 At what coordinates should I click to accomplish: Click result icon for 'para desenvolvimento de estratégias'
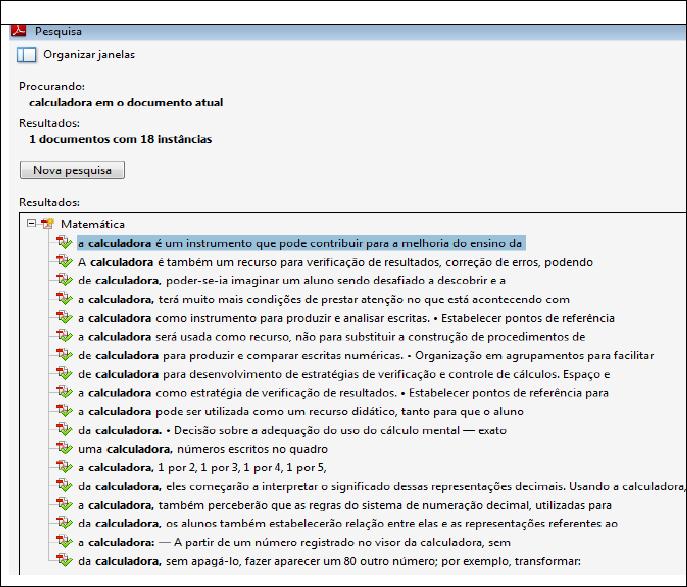[x=64, y=373]
